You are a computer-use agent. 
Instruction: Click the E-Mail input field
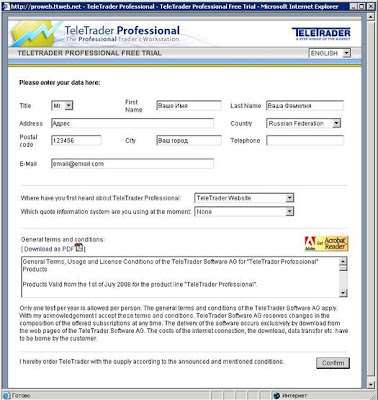(132, 164)
